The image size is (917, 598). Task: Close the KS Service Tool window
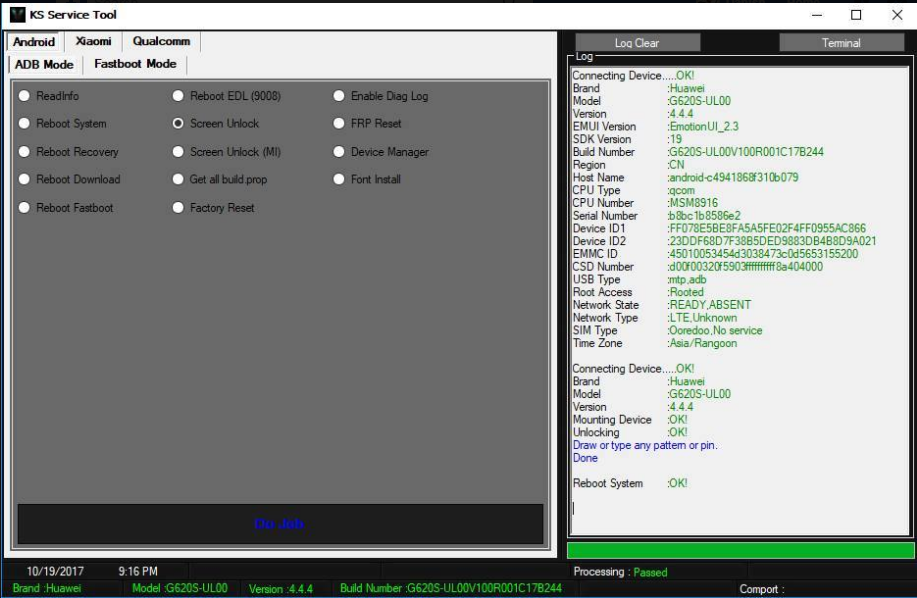pos(897,15)
